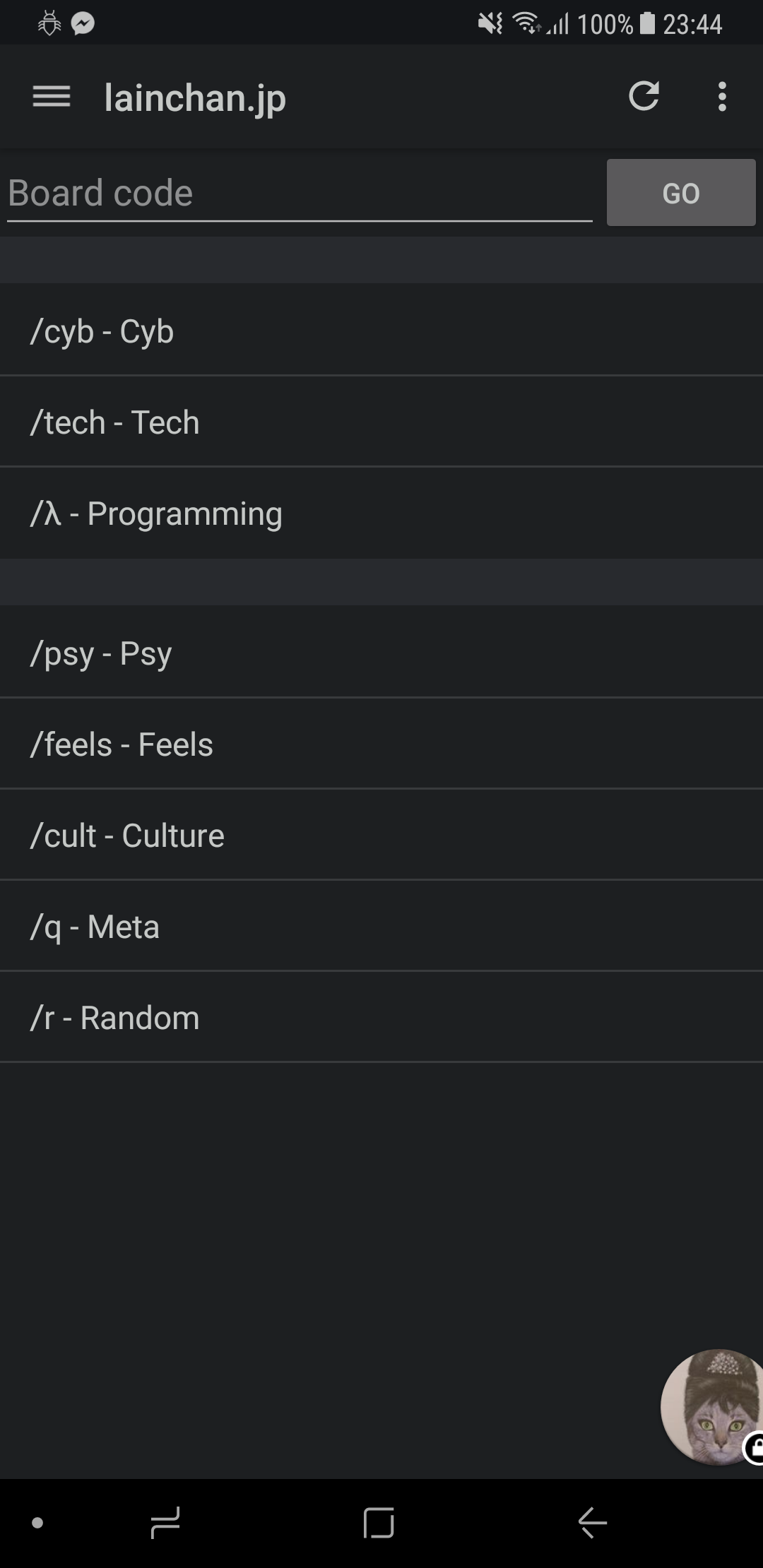
Task: Select the /cult - Culture board
Action: (381, 836)
